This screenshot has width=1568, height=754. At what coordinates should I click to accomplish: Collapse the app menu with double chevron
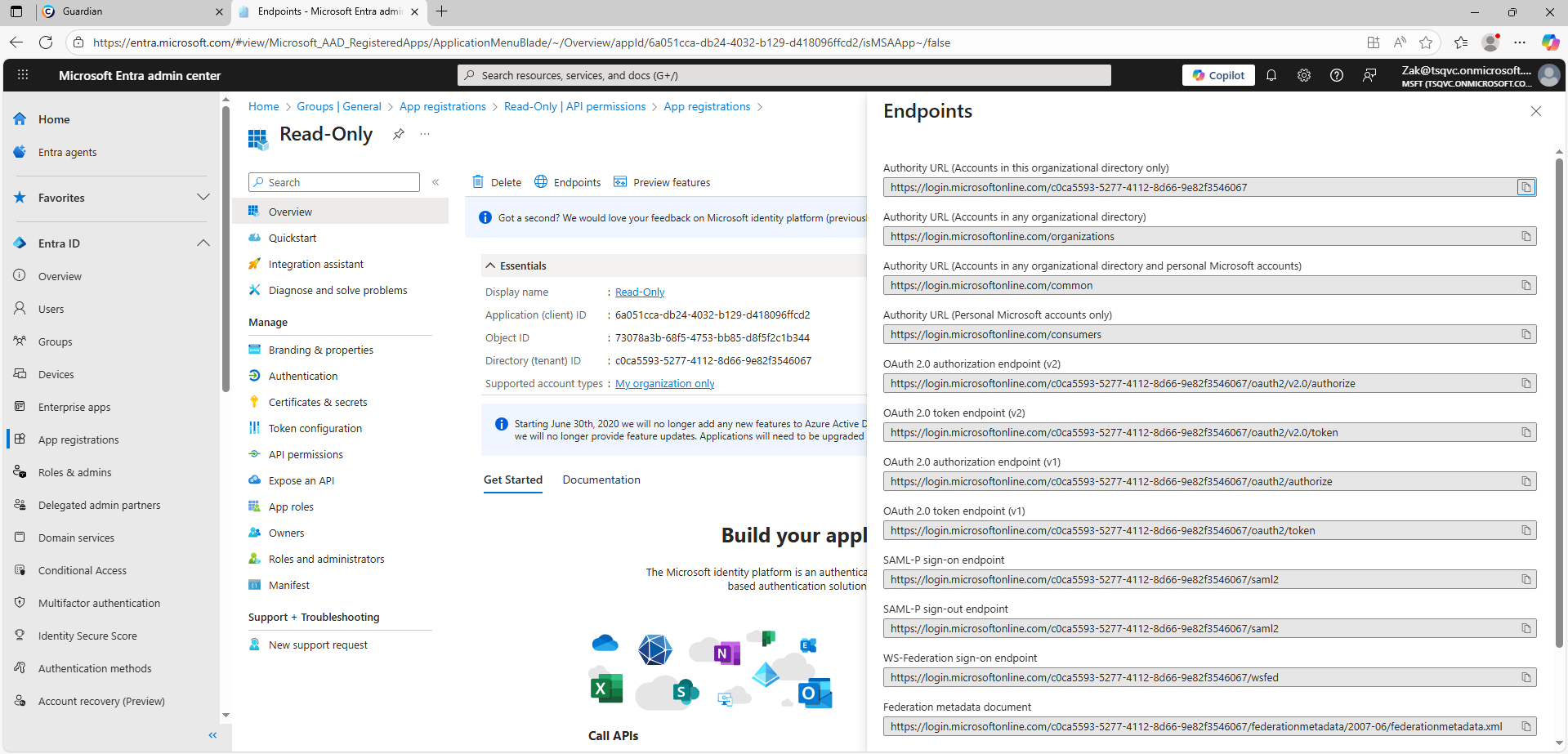coord(436,182)
